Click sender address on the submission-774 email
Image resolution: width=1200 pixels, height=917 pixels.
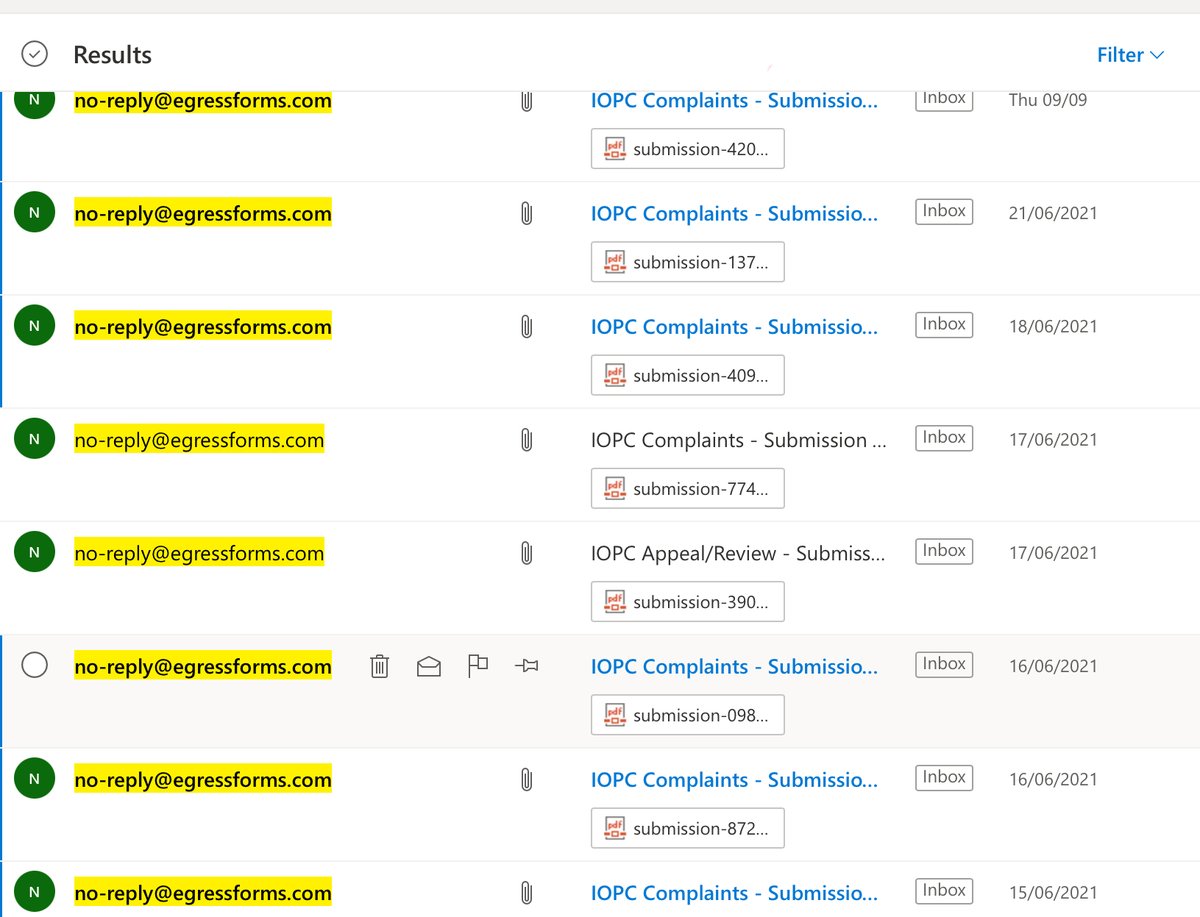[199, 439]
